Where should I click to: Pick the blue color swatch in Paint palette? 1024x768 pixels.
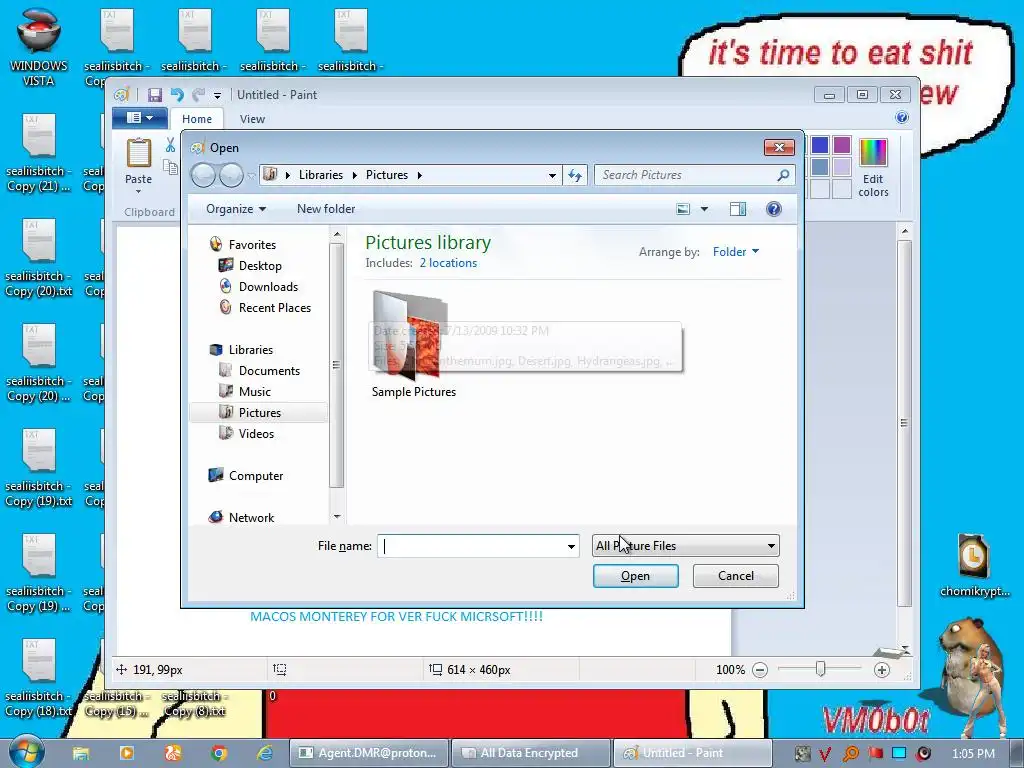(820, 144)
